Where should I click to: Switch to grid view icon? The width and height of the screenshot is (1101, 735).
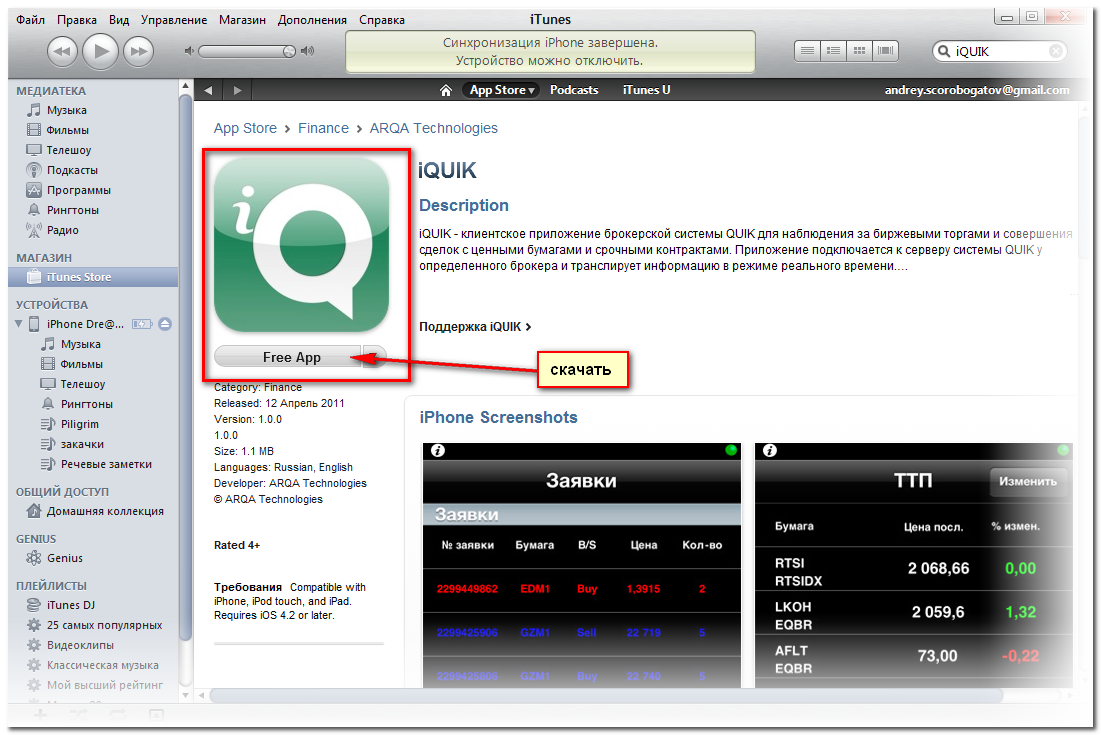click(859, 51)
